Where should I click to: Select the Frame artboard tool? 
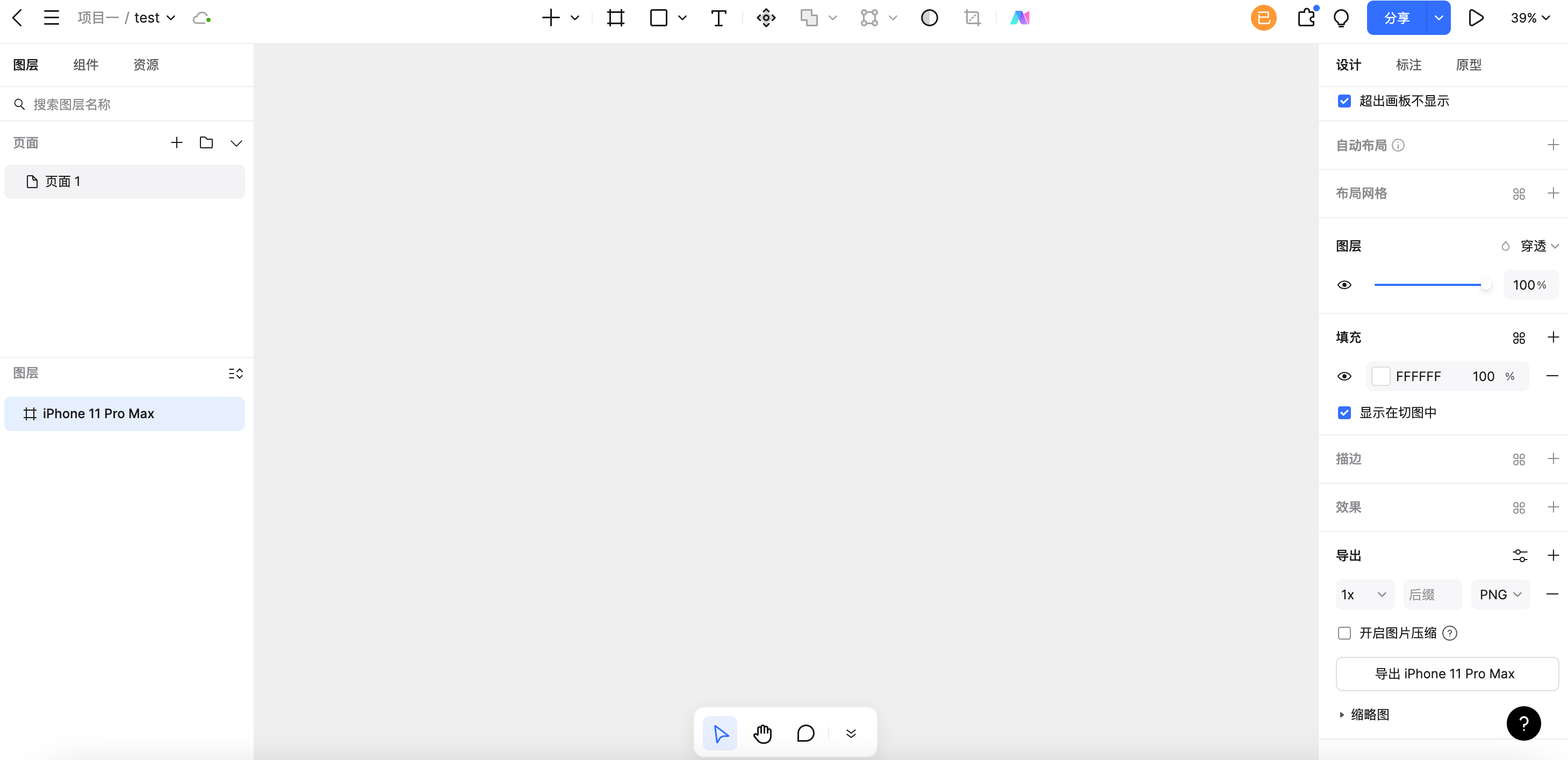pos(615,18)
